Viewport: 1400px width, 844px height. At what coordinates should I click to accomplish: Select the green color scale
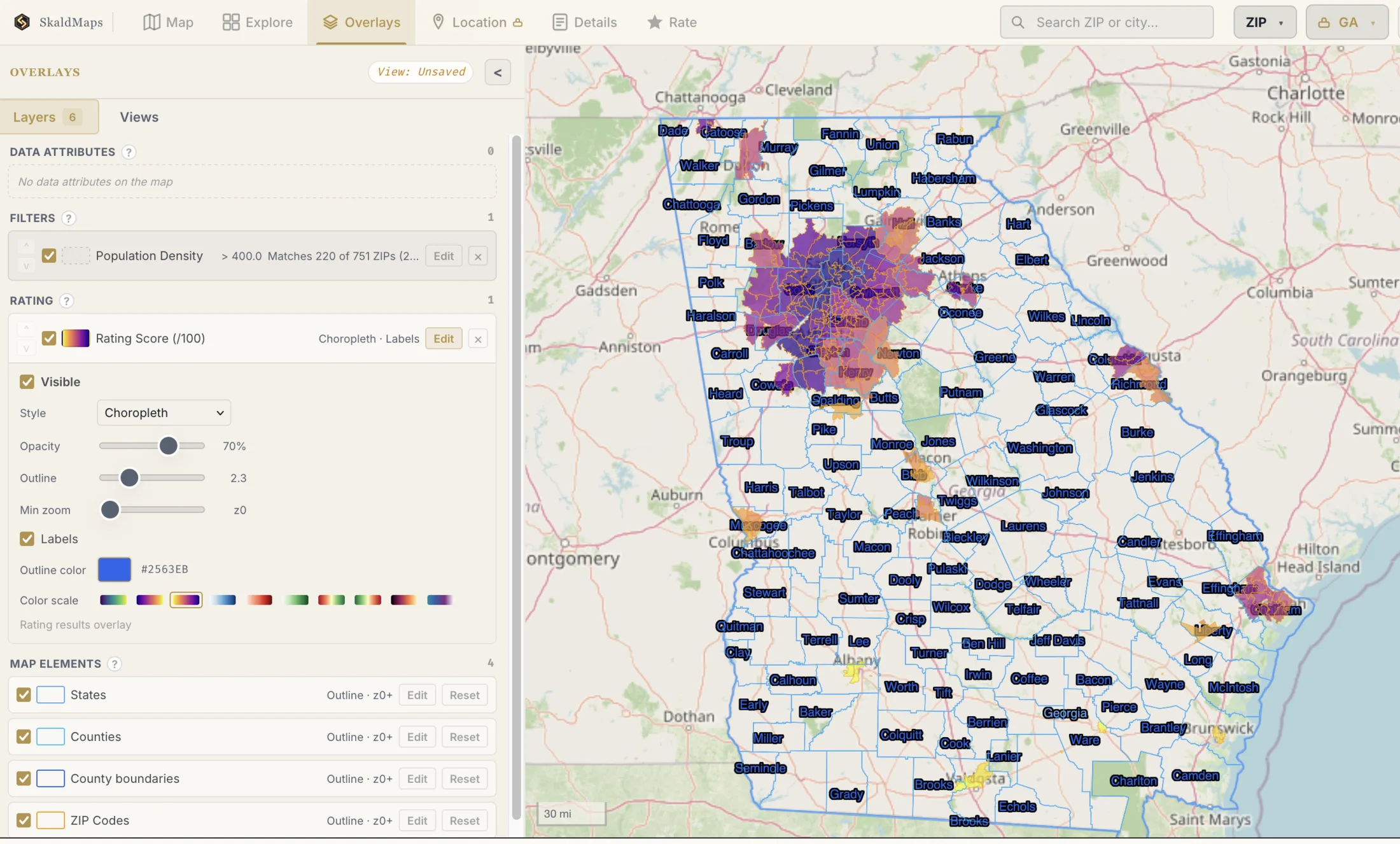tap(295, 600)
